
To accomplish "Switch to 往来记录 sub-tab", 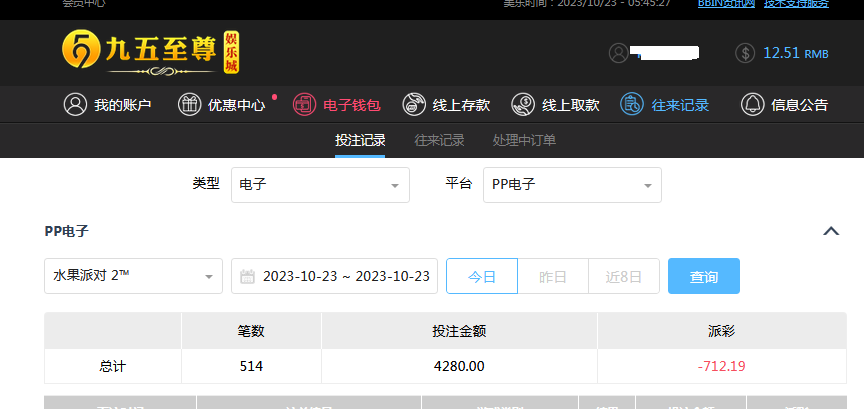I will [x=439, y=141].
